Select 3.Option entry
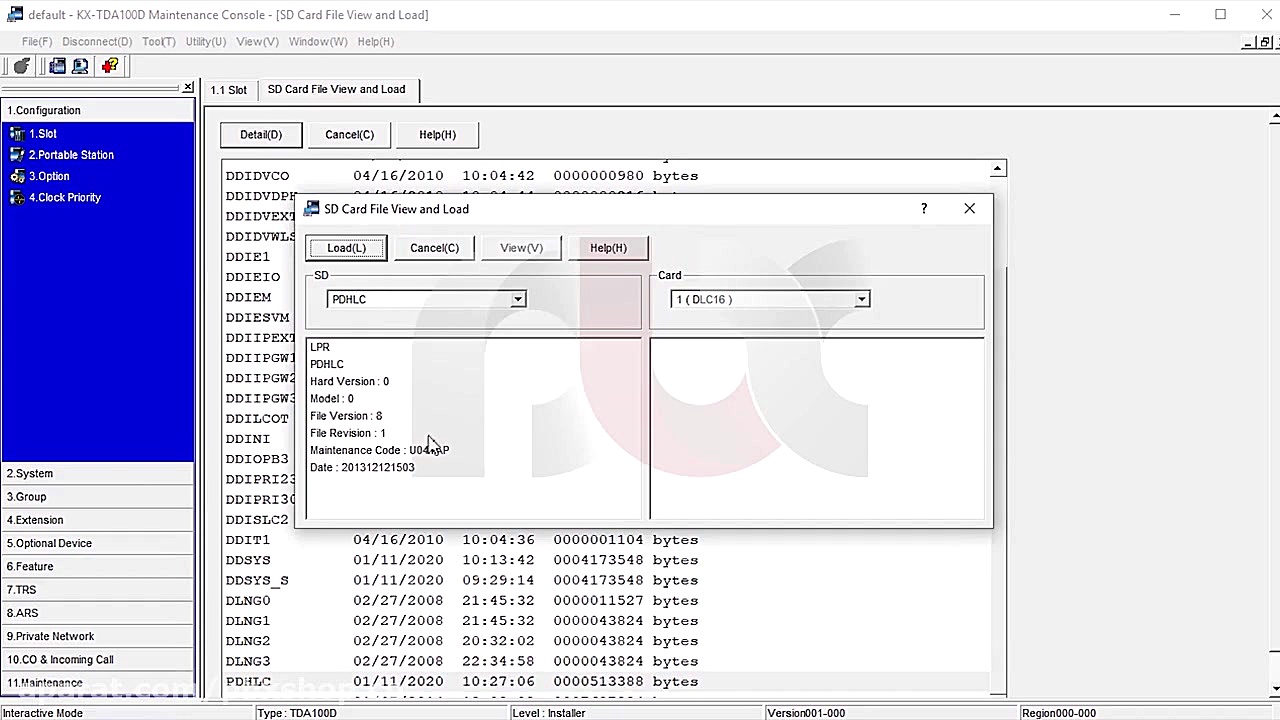Screen dimensions: 1280x720 [49, 176]
